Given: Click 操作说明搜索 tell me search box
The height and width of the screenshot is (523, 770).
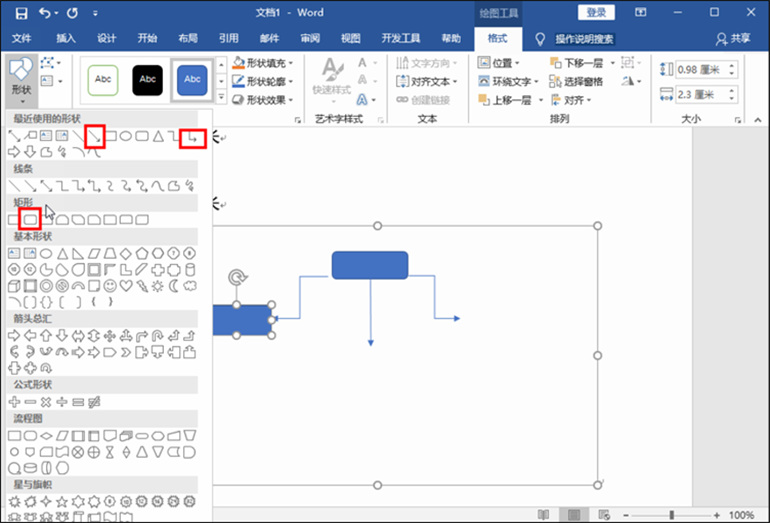Looking at the screenshot, I should (x=584, y=39).
